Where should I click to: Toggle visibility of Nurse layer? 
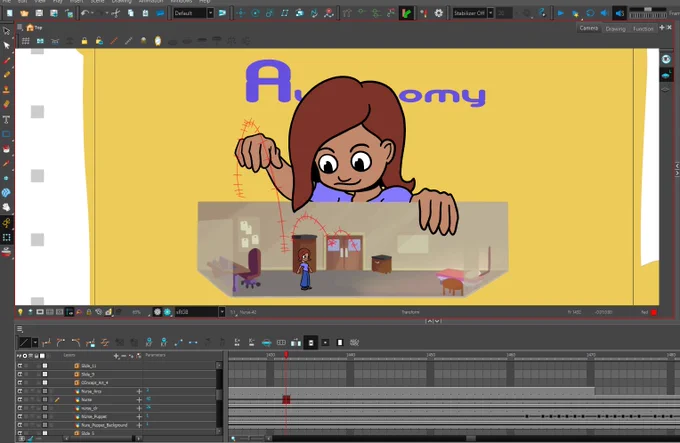click(20, 400)
